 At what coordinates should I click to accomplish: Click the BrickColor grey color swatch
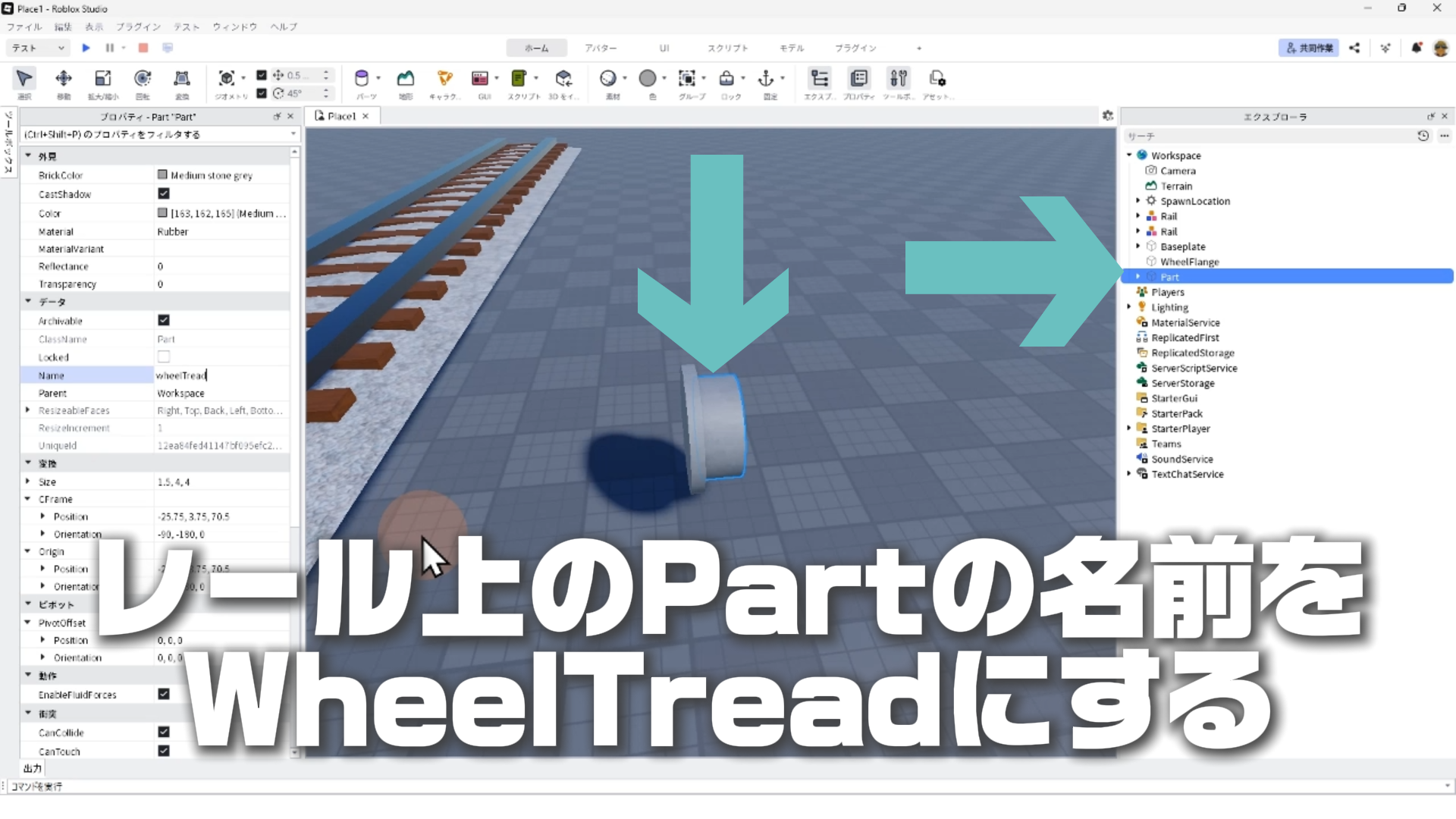[162, 174]
